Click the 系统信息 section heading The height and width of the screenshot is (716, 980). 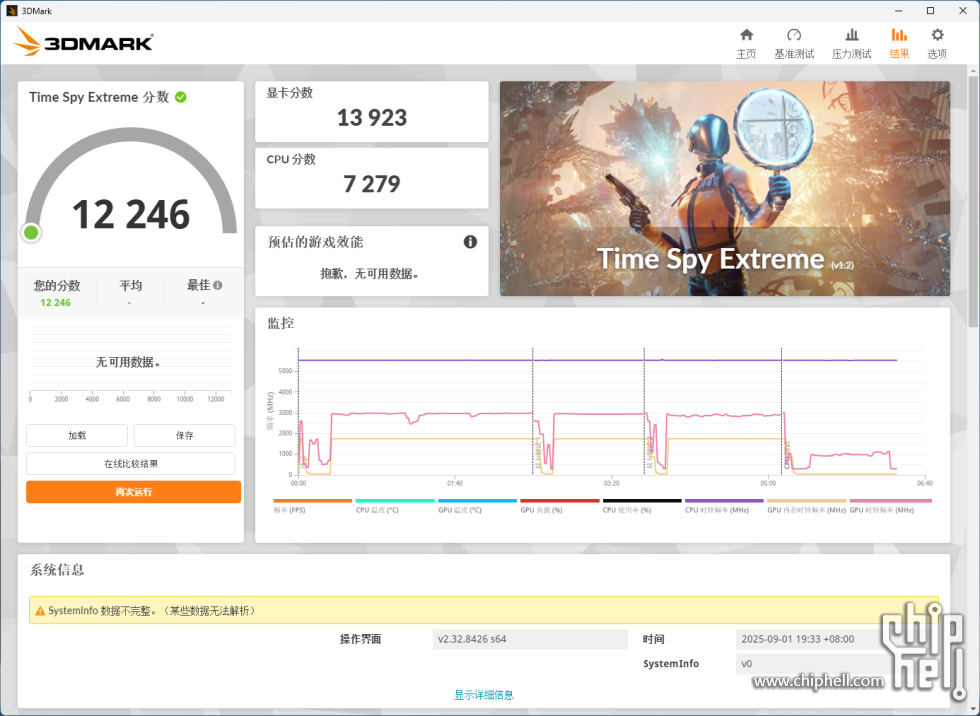[57, 570]
